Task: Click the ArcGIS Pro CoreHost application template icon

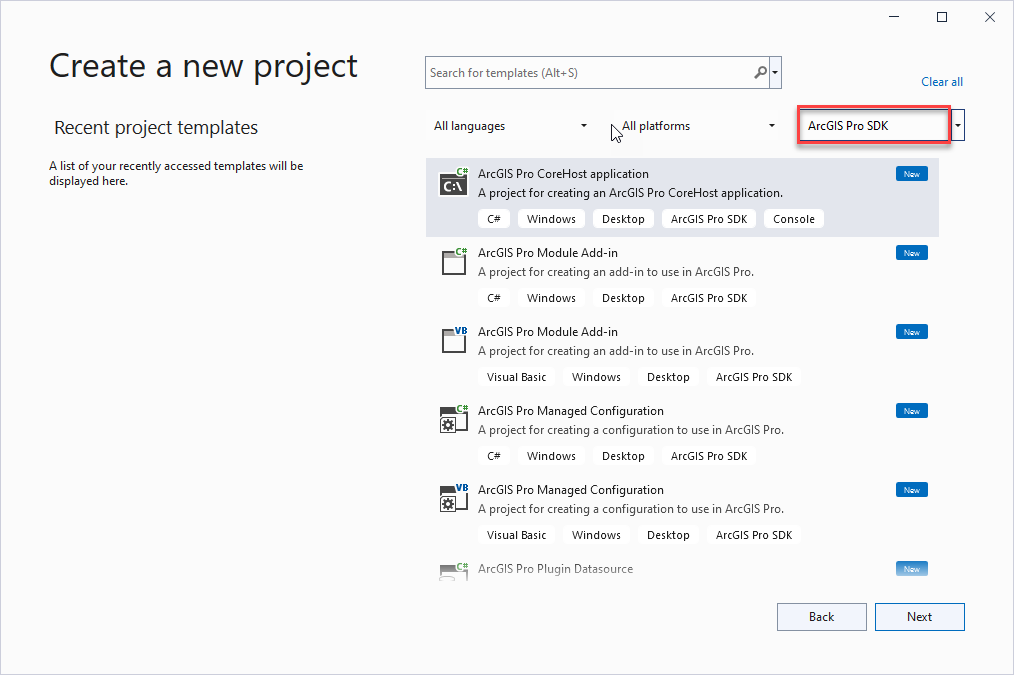Action: (x=453, y=183)
